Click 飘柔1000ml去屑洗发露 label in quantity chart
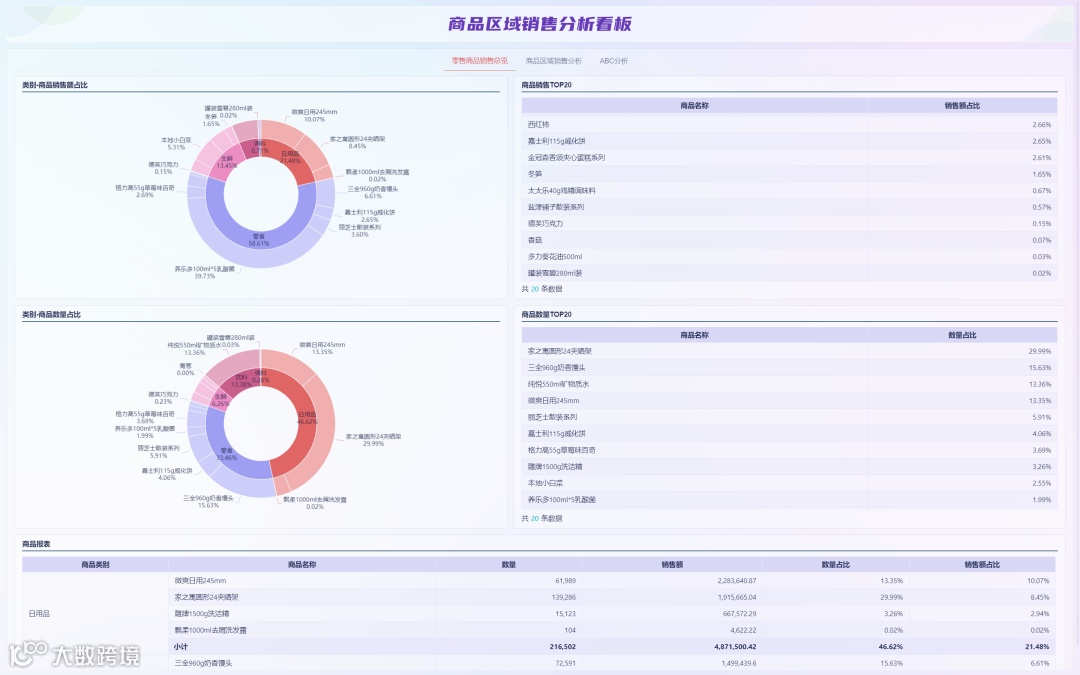The image size is (1080, 675). 315,502
